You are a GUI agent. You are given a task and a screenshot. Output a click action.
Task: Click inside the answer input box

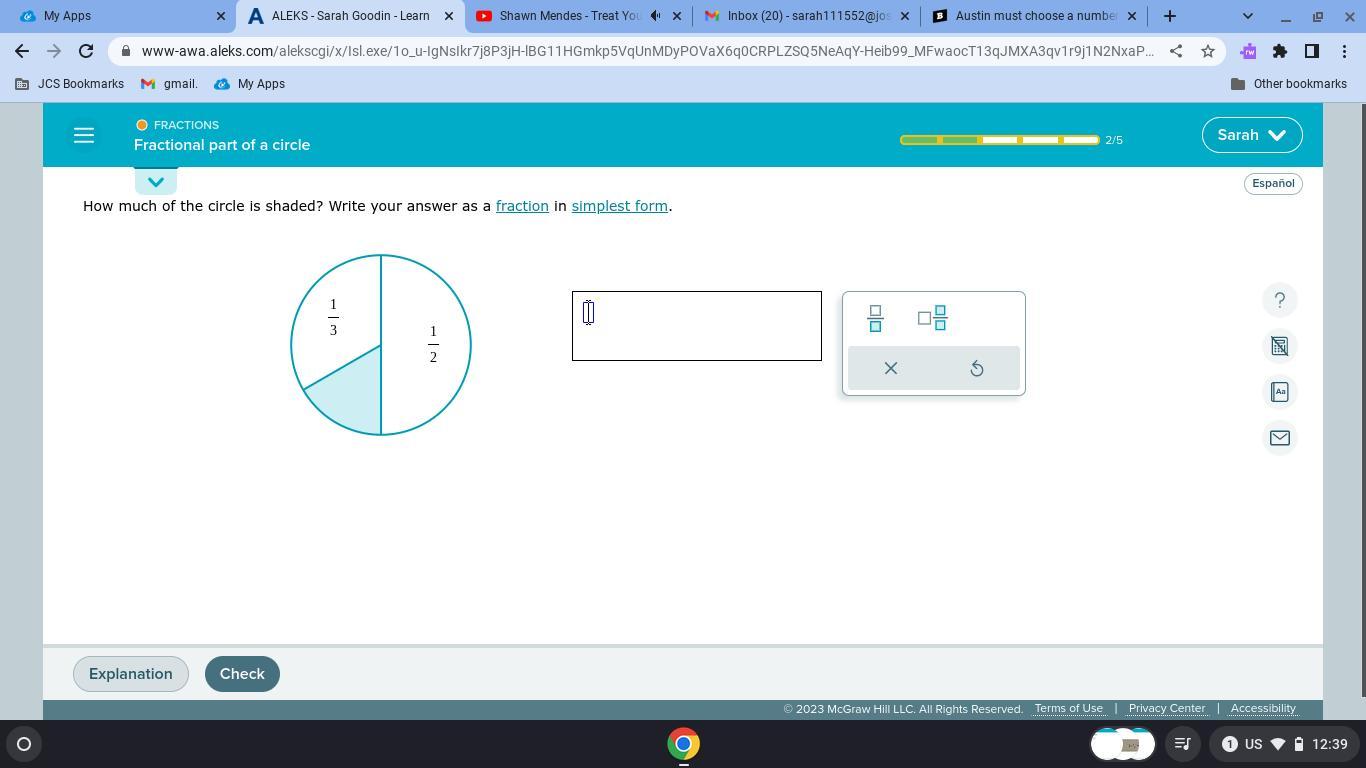click(696, 326)
